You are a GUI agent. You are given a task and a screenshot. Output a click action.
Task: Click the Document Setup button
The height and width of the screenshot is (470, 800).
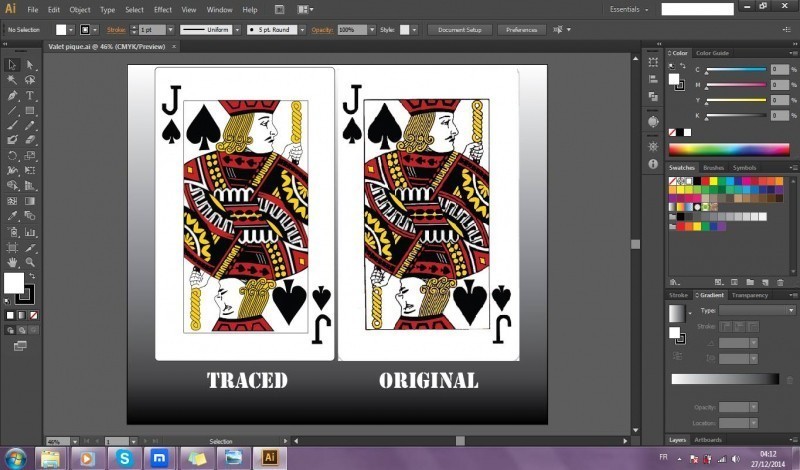[x=460, y=30]
